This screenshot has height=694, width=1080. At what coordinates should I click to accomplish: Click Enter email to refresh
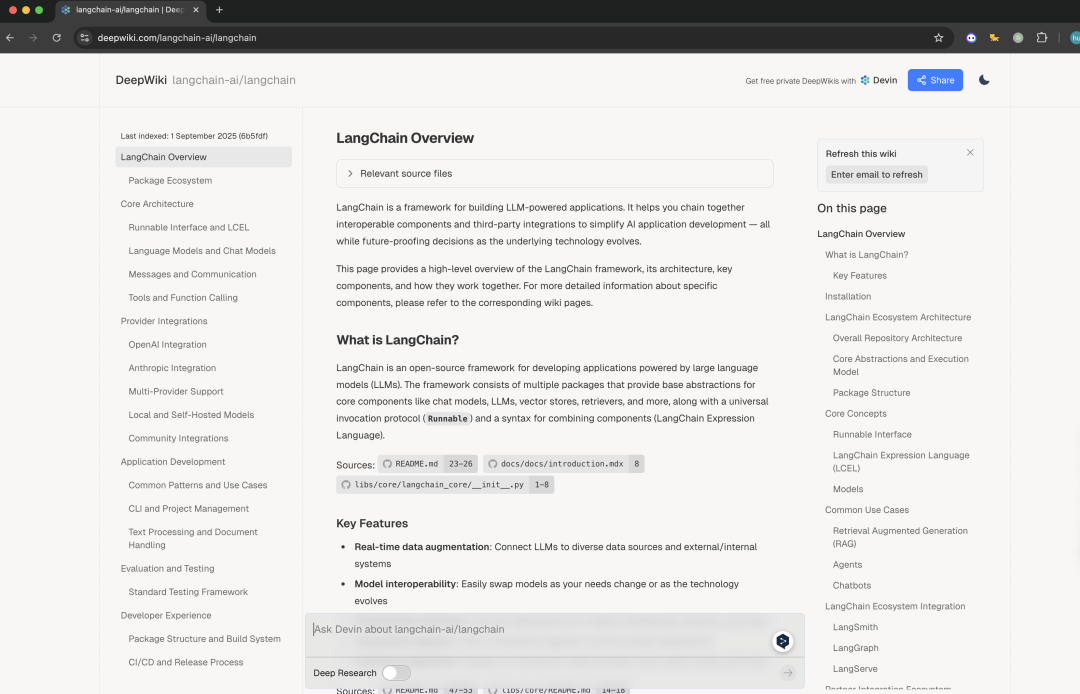pos(875,174)
